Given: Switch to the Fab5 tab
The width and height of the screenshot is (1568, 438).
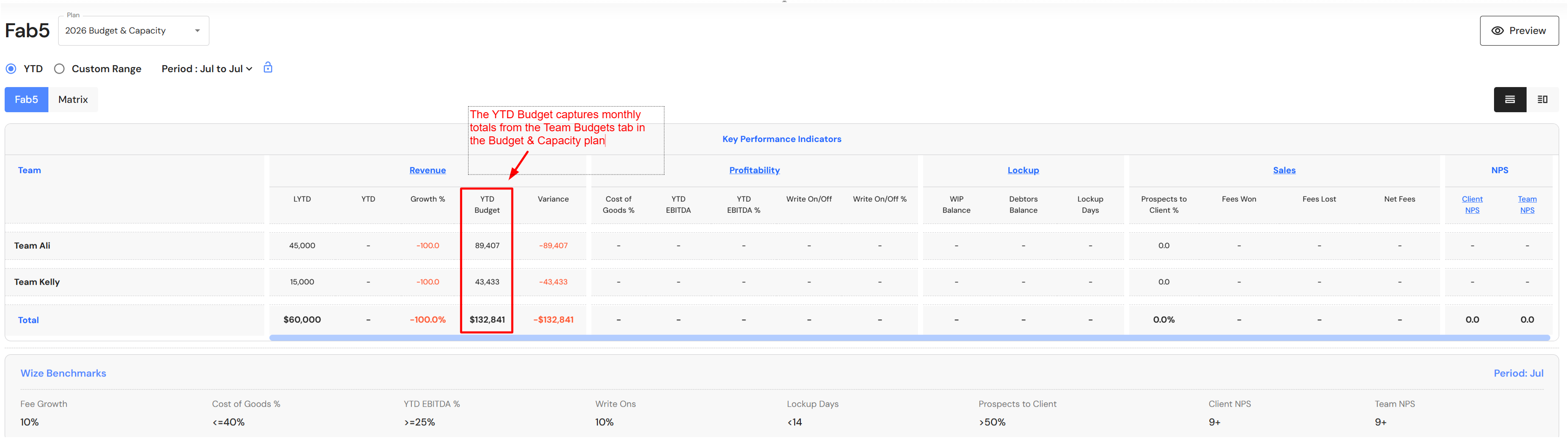Looking at the screenshot, I should point(26,99).
